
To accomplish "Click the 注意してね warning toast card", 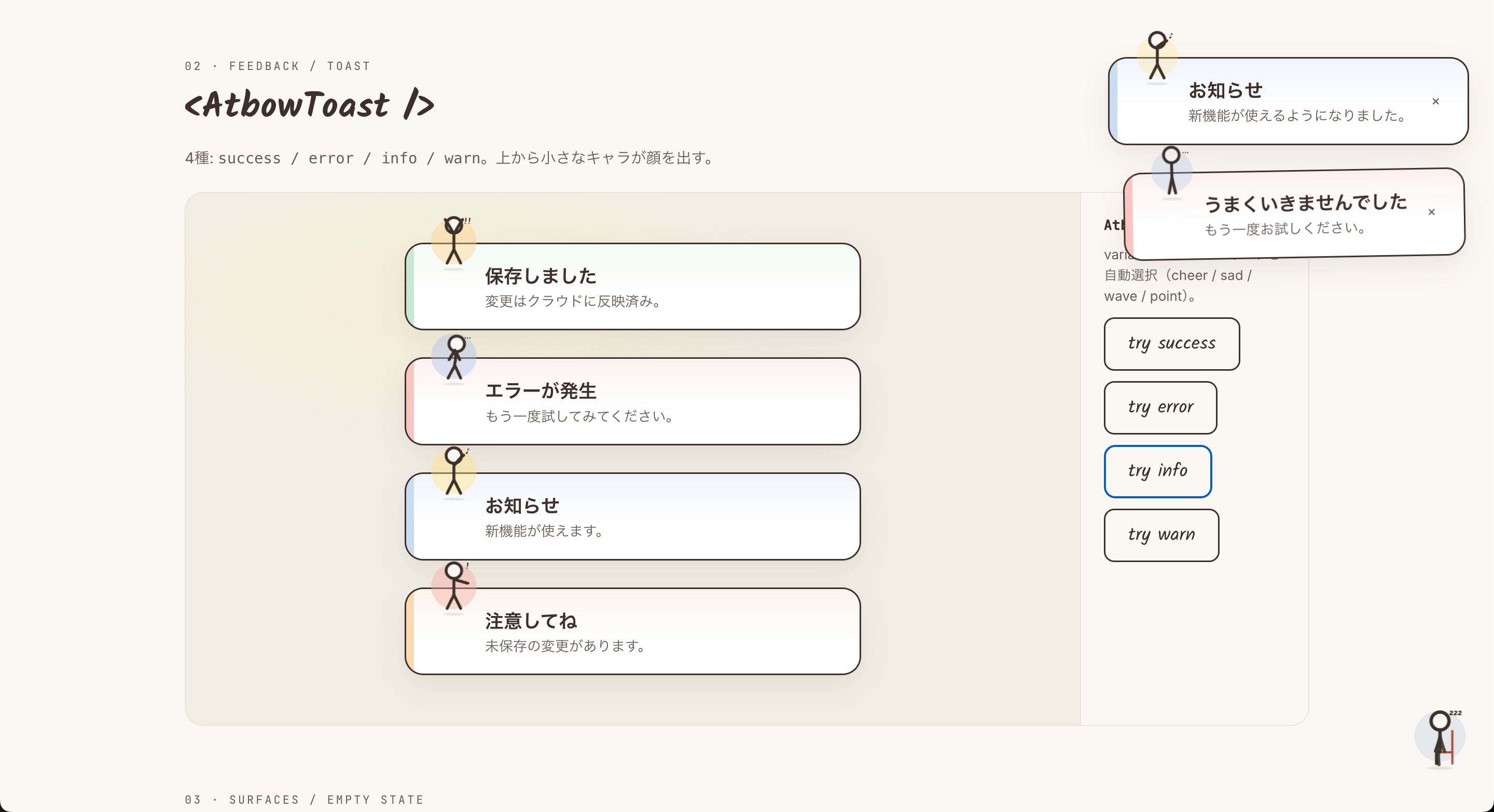I will (x=632, y=632).
